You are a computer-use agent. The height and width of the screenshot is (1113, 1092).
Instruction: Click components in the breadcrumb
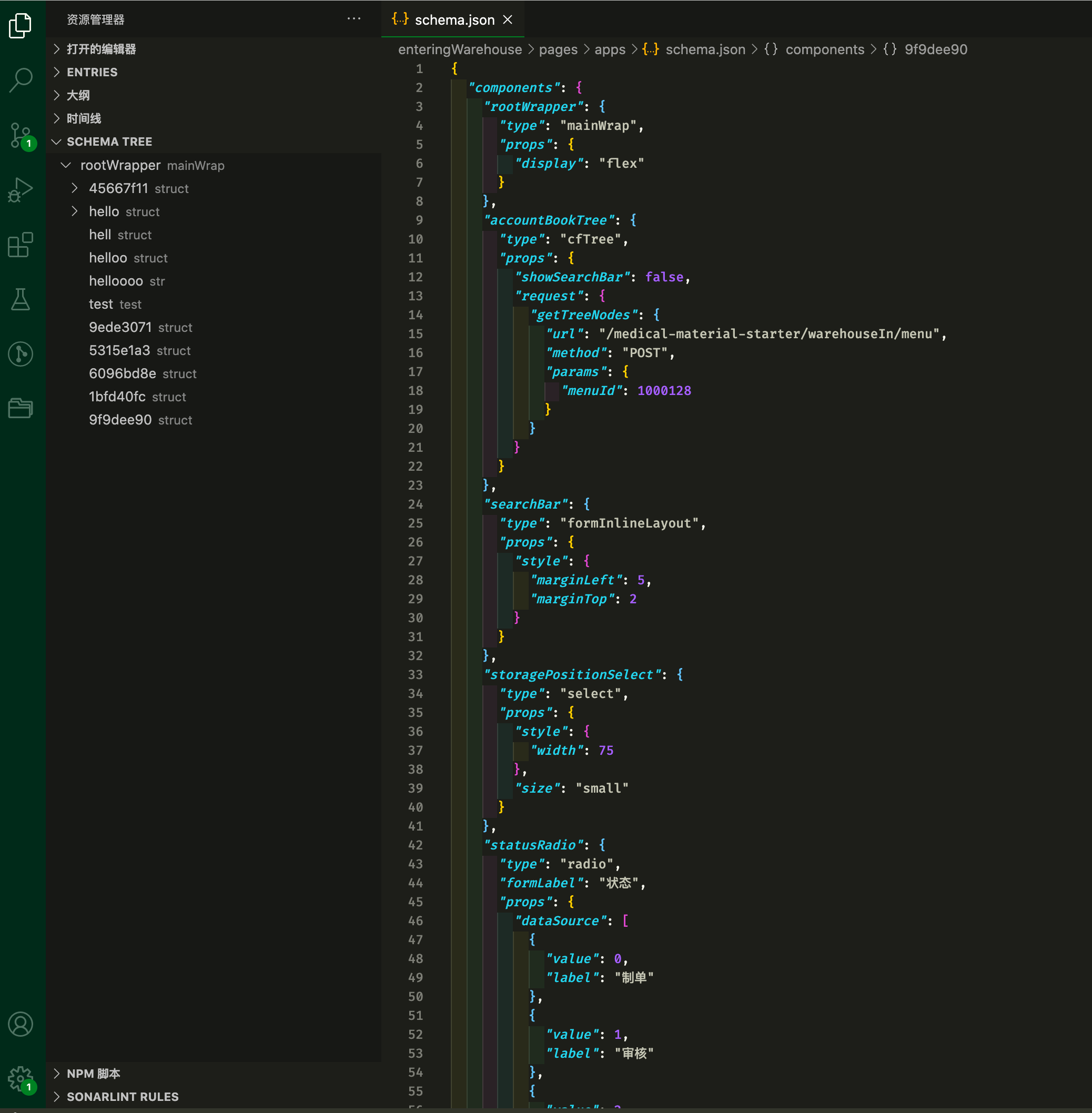point(814,49)
